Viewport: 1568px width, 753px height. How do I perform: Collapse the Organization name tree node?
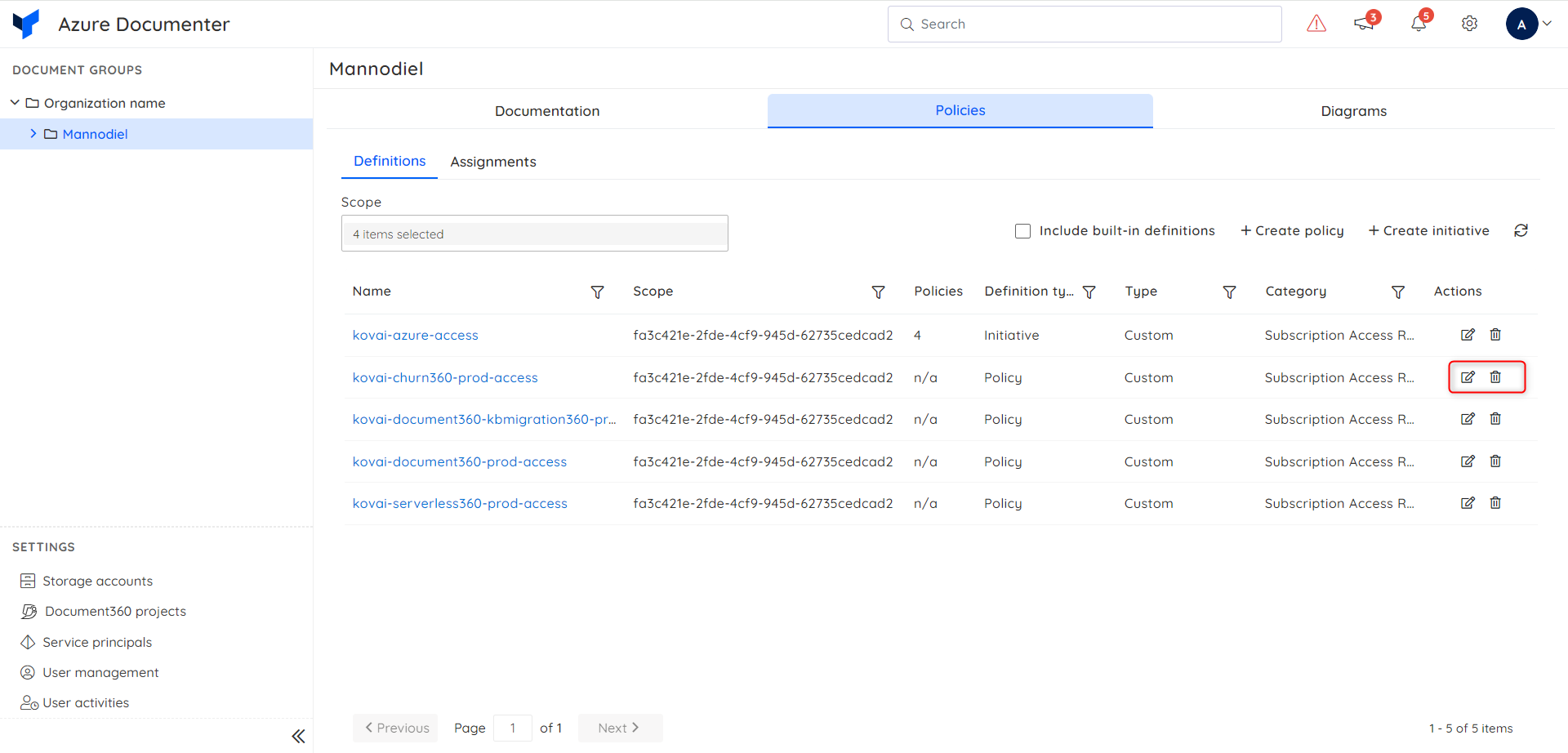tap(15, 102)
